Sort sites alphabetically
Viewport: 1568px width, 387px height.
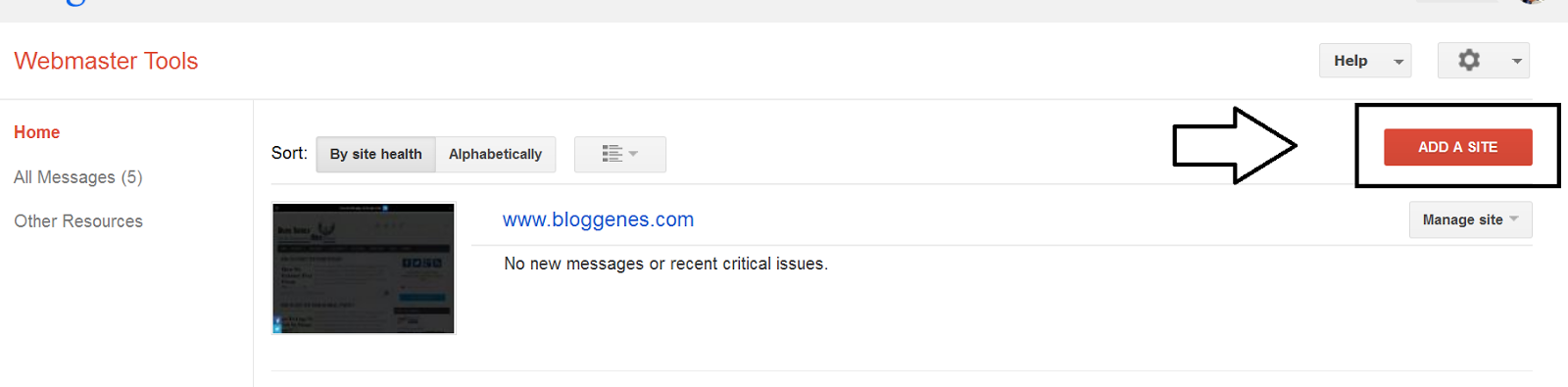(x=496, y=154)
